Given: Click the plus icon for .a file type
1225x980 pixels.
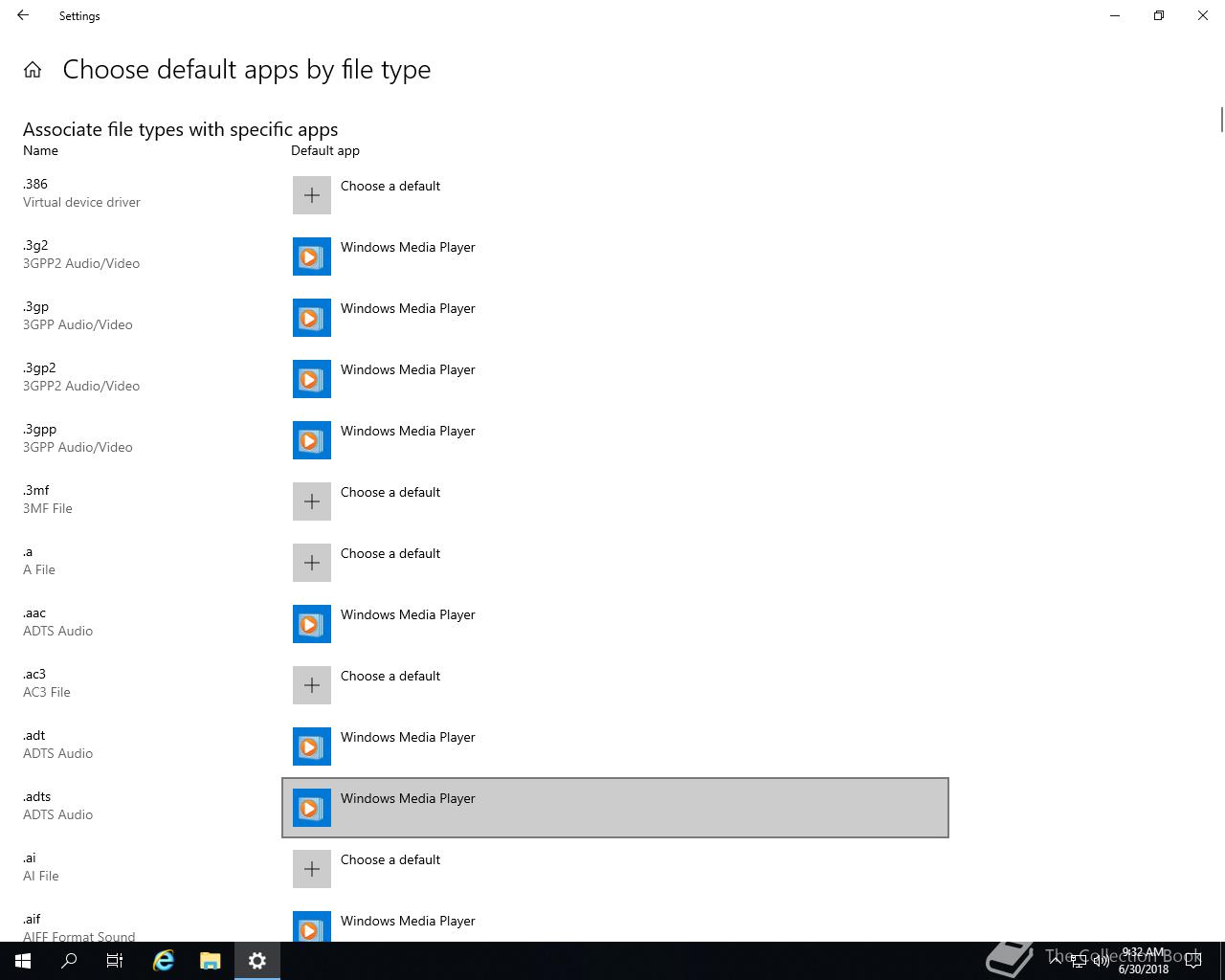Looking at the screenshot, I should [x=312, y=563].
